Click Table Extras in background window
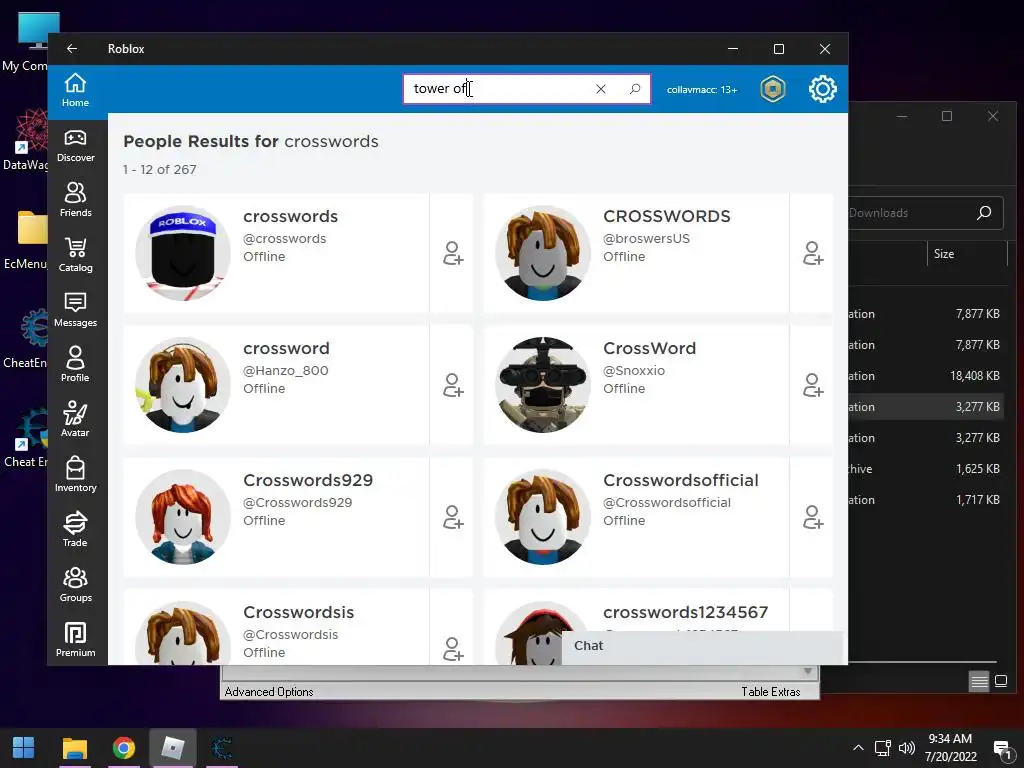1024x768 pixels. (771, 692)
